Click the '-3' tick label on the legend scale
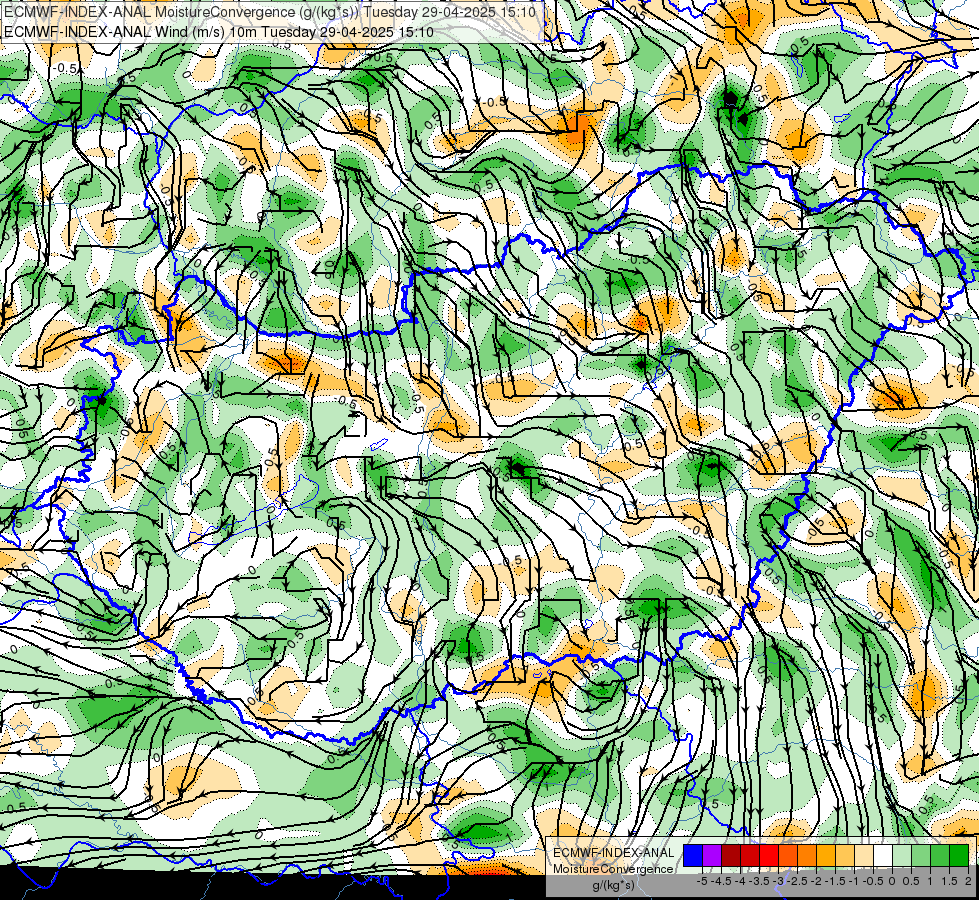Viewport: 979px width, 900px height. tap(779, 881)
